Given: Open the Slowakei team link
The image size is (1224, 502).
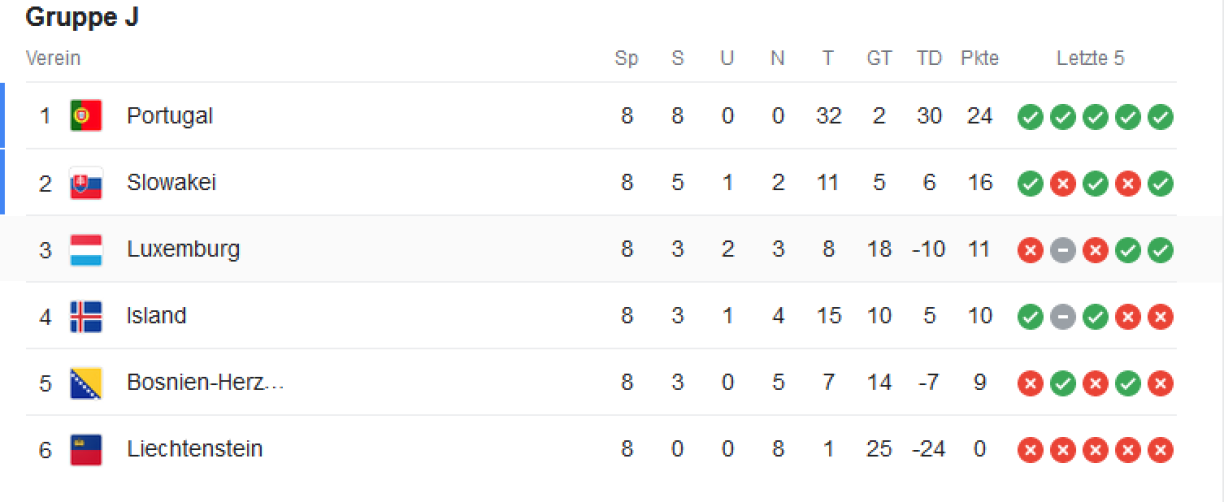Looking at the screenshot, I should [x=171, y=183].
